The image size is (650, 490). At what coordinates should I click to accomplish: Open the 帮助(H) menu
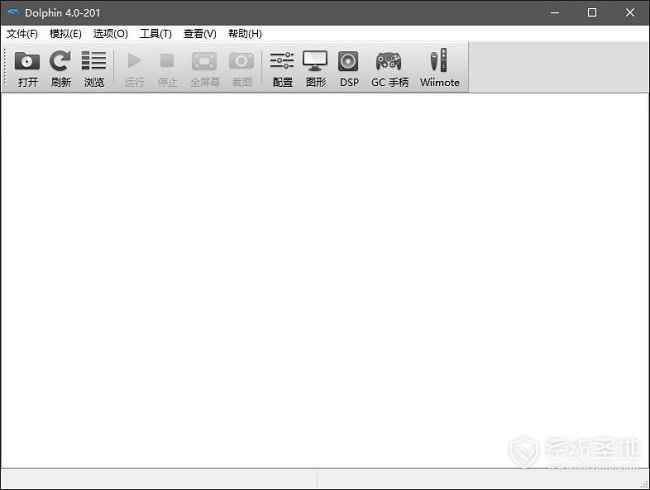tap(245, 34)
